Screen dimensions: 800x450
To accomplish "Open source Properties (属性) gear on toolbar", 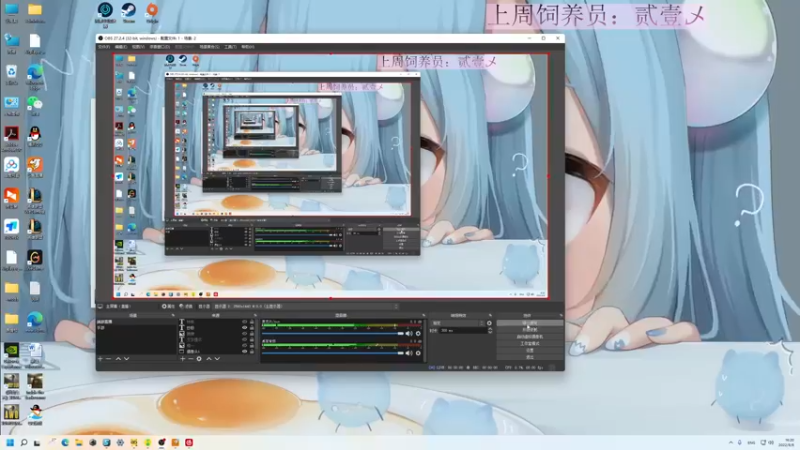I will coord(168,306).
